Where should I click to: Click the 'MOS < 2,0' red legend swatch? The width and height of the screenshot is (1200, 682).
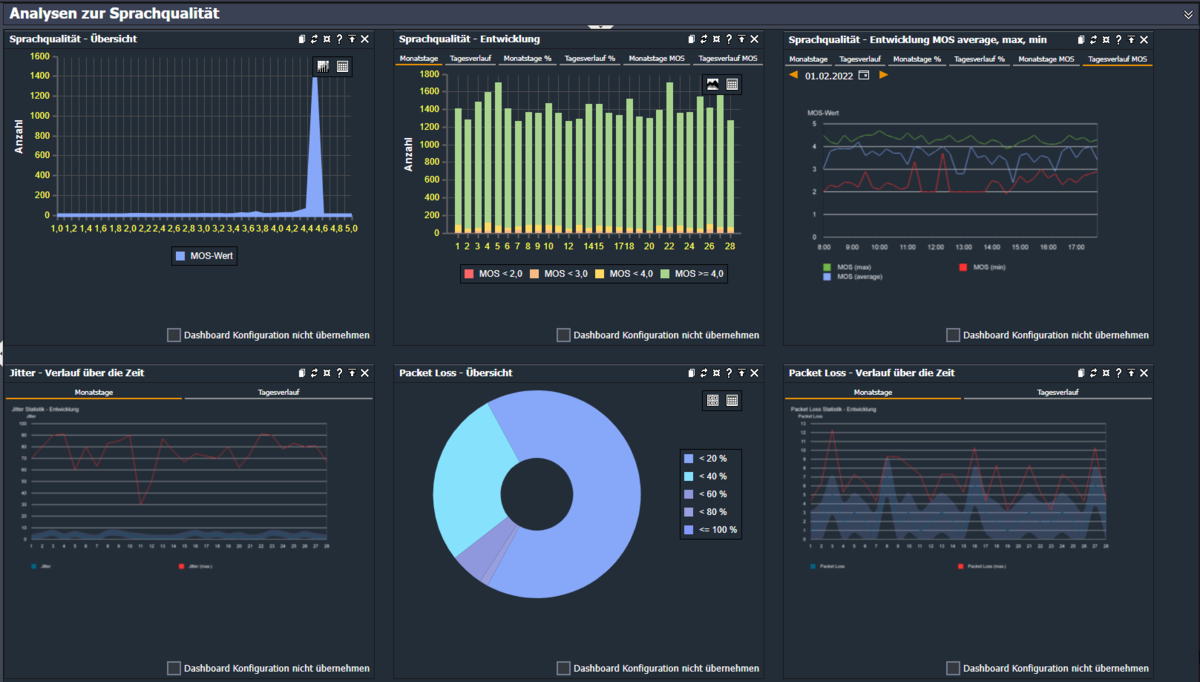[469, 274]
